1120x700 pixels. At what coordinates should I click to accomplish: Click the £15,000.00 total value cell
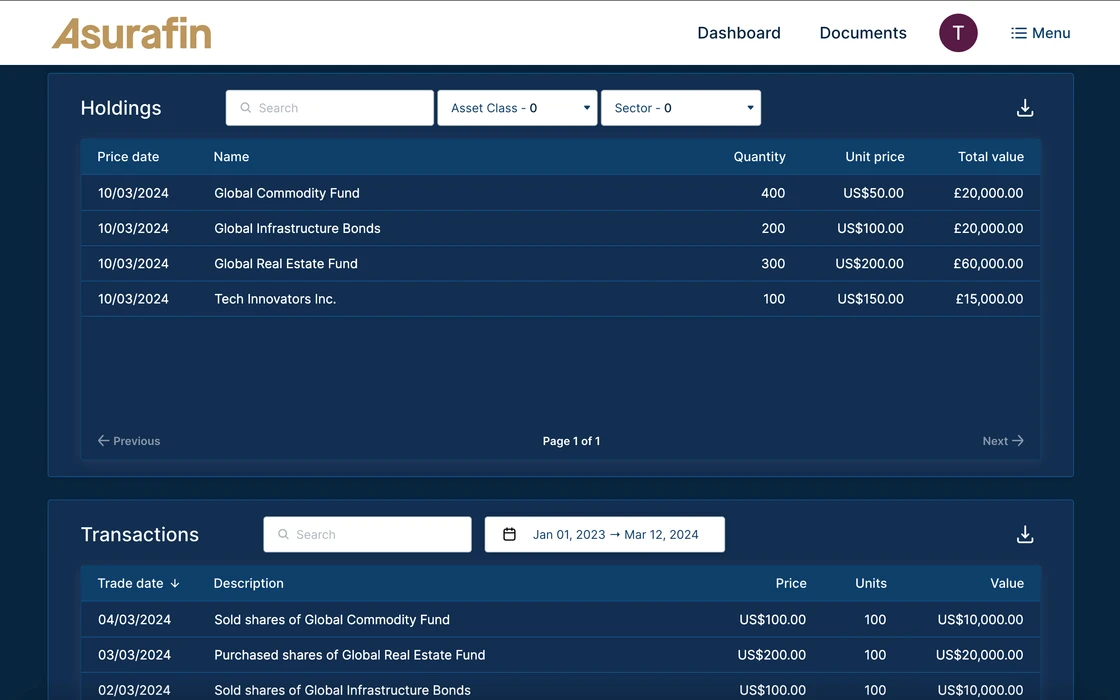tap(989, 299)
